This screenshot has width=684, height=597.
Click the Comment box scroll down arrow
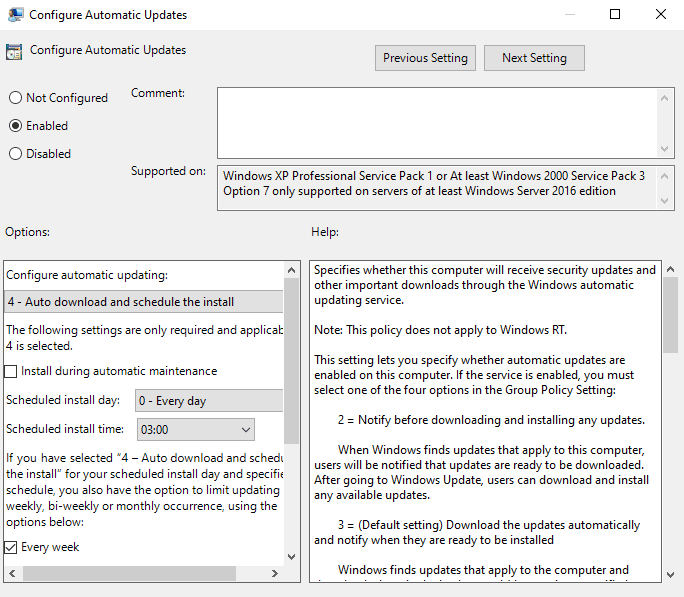click(x=664, y=149)
